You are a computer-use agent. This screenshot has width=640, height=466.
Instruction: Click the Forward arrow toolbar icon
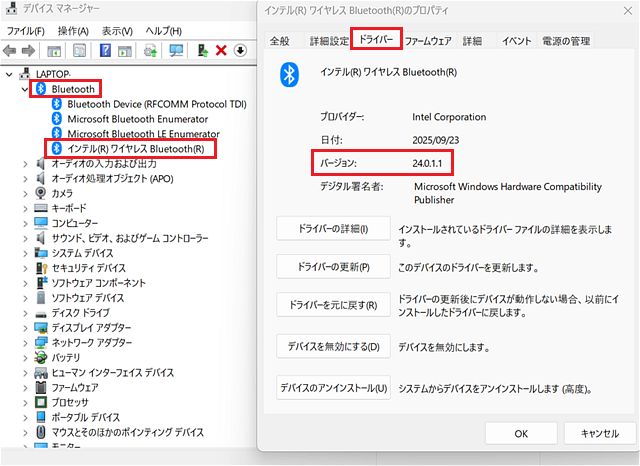28,51
